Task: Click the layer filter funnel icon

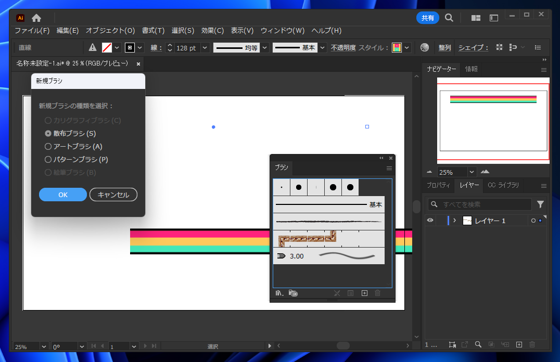Action: [540, 204]
